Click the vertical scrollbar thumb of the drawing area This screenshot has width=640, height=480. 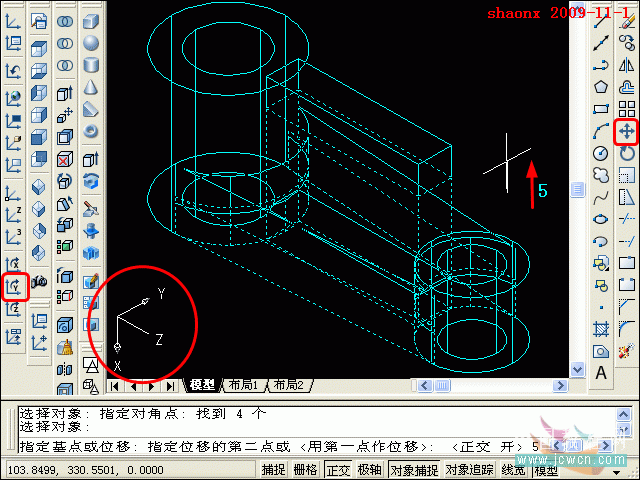coord(577,189)
